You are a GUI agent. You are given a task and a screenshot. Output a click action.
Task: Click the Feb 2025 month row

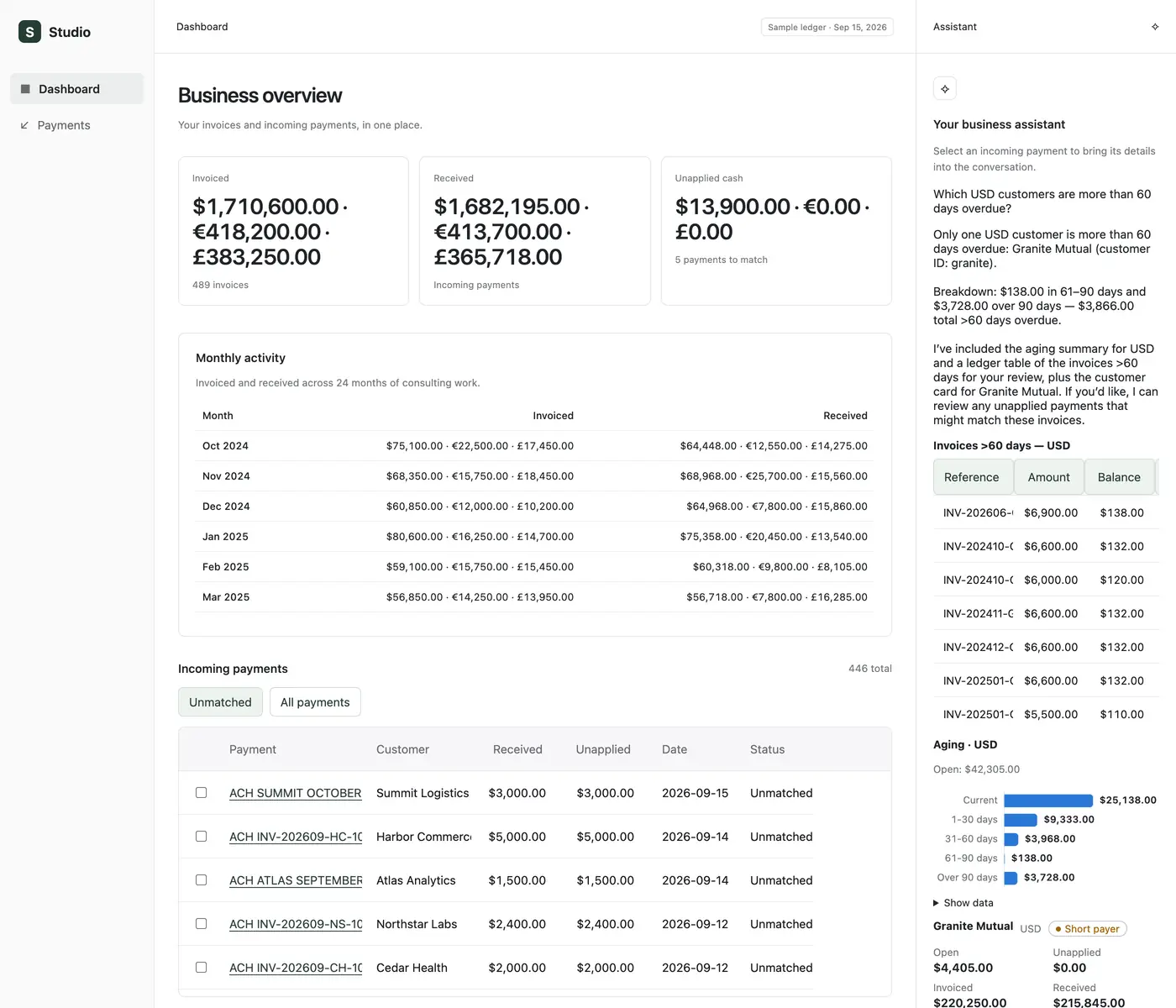[x=534, y=567]
